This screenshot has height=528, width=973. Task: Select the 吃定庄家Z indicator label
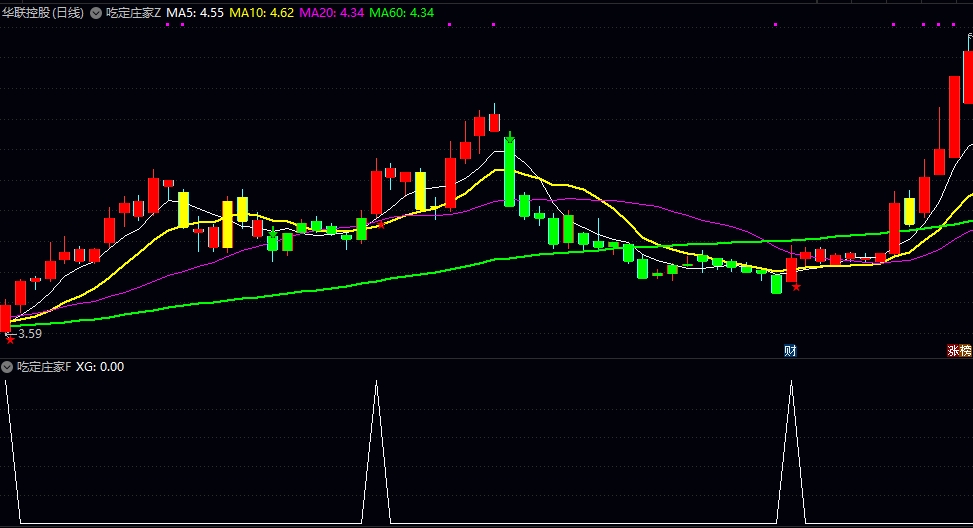(133, 12)
